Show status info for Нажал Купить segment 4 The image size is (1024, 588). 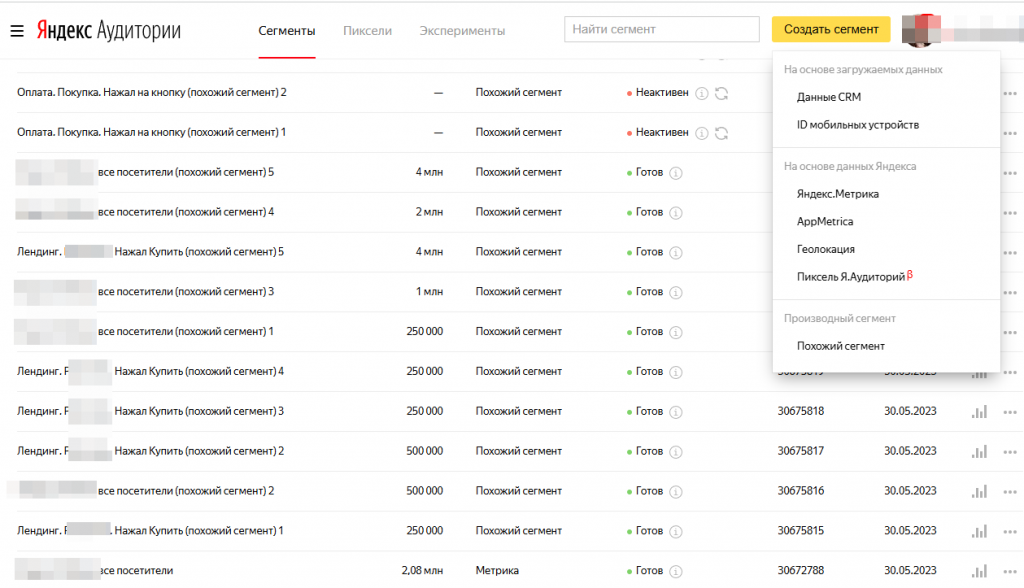pos(676,372)
